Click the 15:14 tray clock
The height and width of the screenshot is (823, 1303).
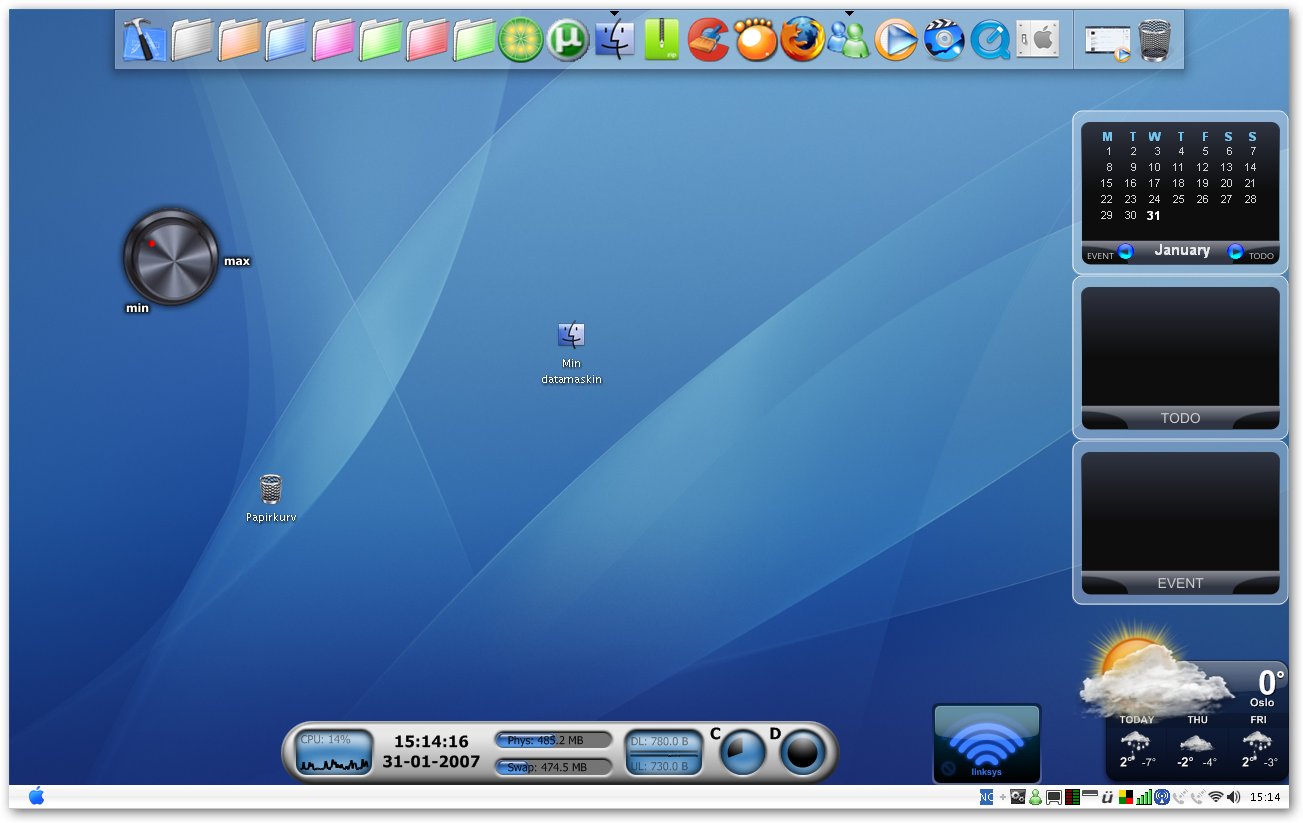pyautogui.click(x=1265, y=797)
